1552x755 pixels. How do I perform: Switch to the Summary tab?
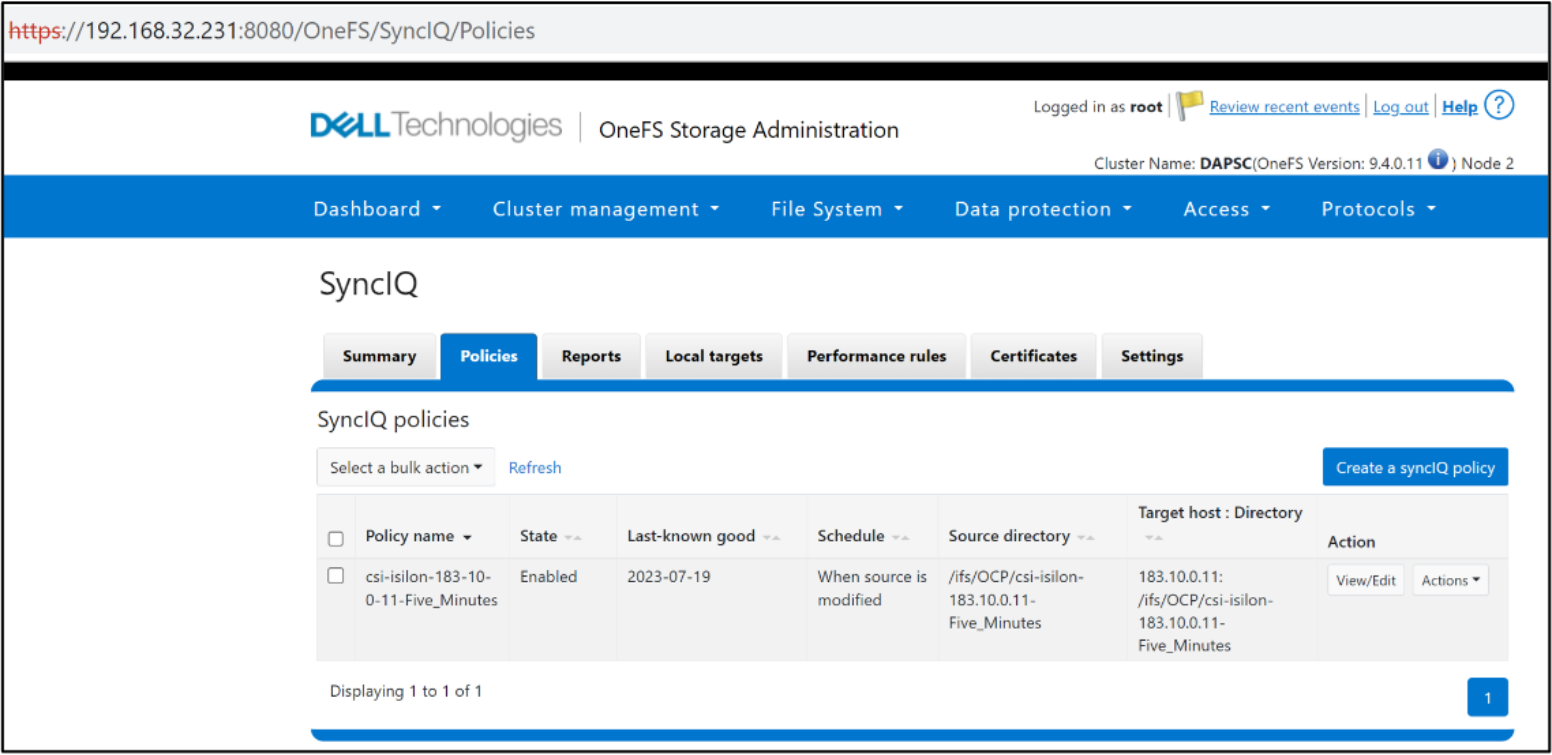[x=379, y=357]
